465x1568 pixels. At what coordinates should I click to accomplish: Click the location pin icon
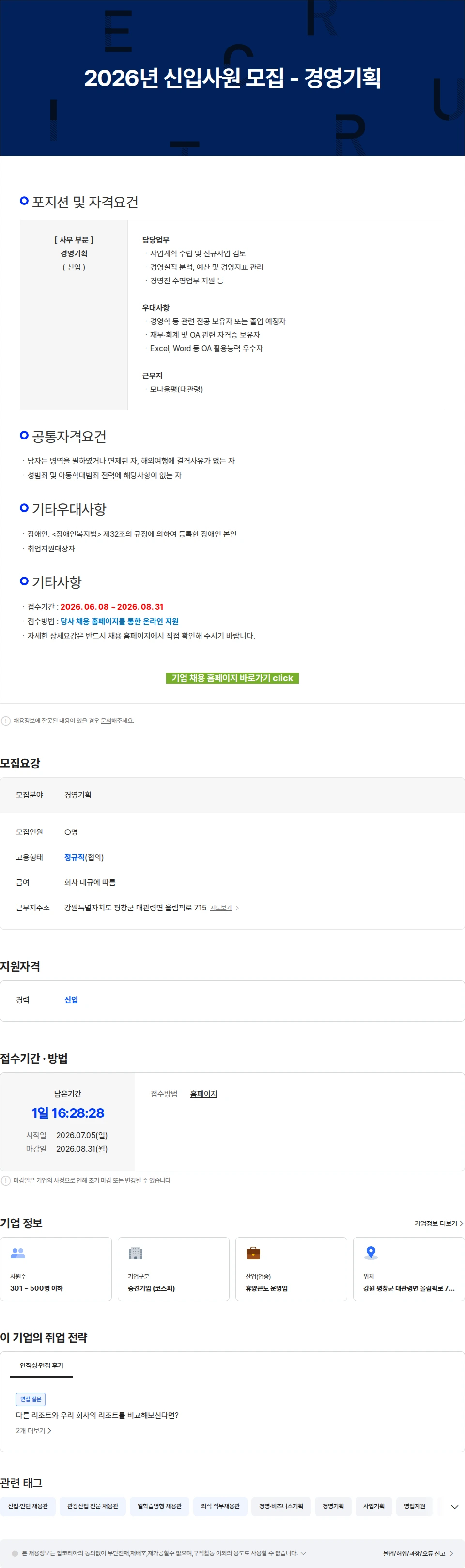(371, 1252)
